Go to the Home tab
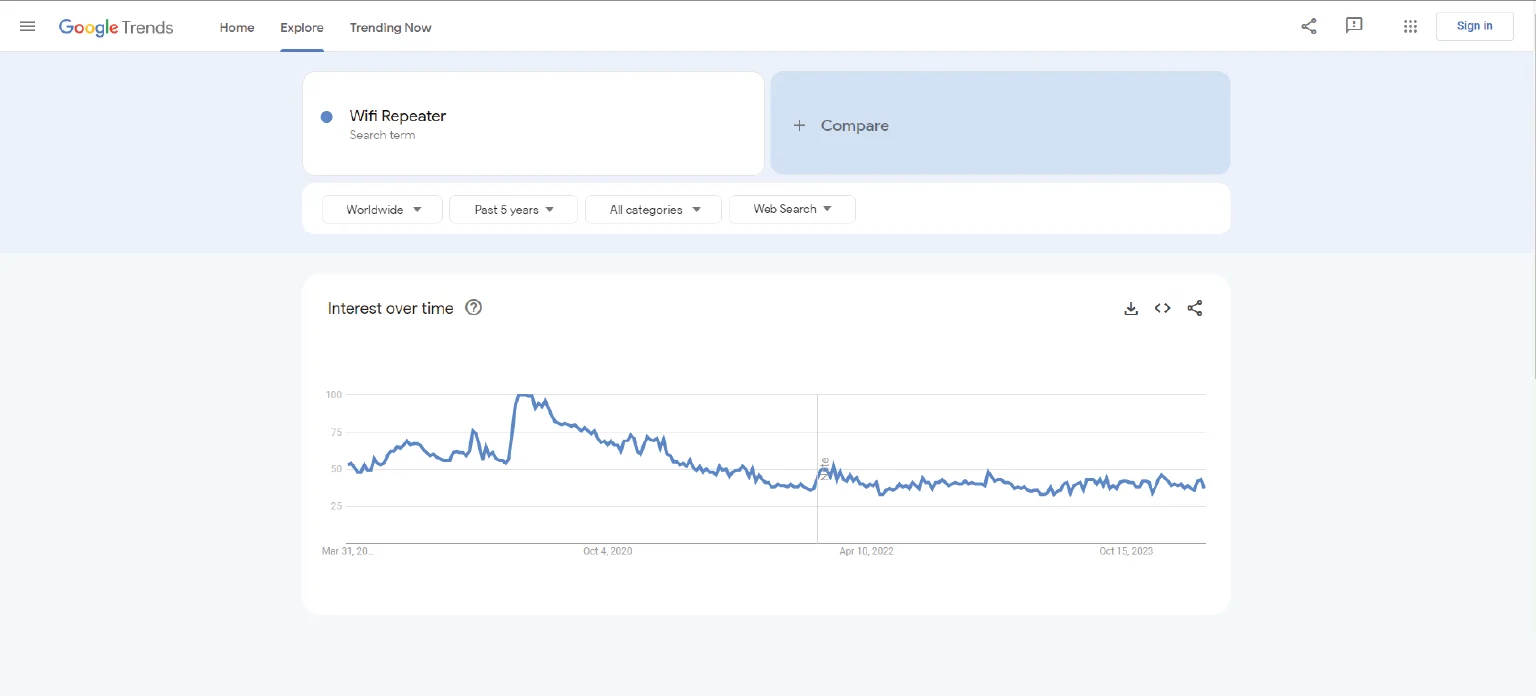This screenshot has height=696, width=1536. click(237, 28)
